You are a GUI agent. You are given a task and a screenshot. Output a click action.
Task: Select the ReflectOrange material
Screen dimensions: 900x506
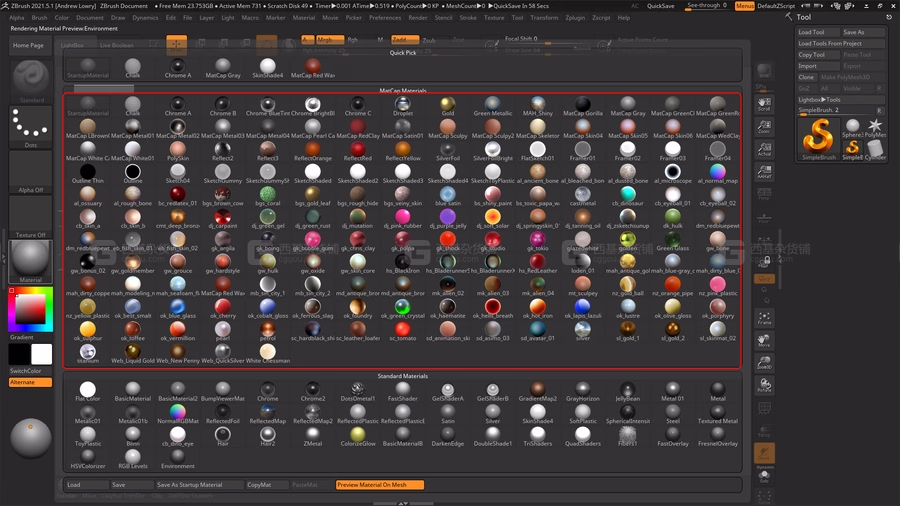point(313,149)
